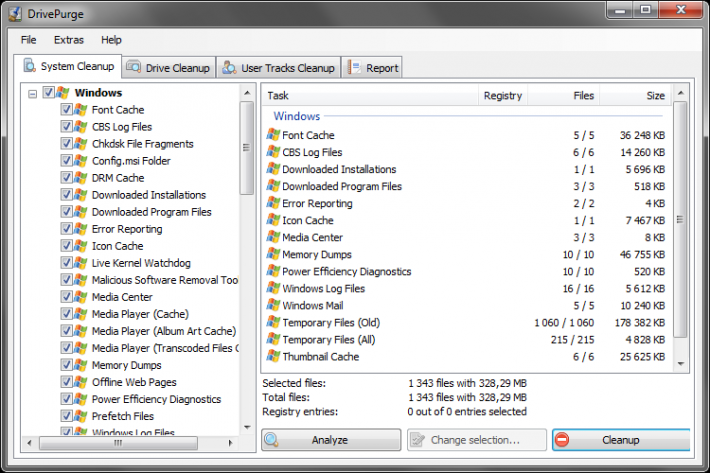The image size is (710, 473).
Task: Switch to the Drive Cleanup tab
Action: pos(168,67)
